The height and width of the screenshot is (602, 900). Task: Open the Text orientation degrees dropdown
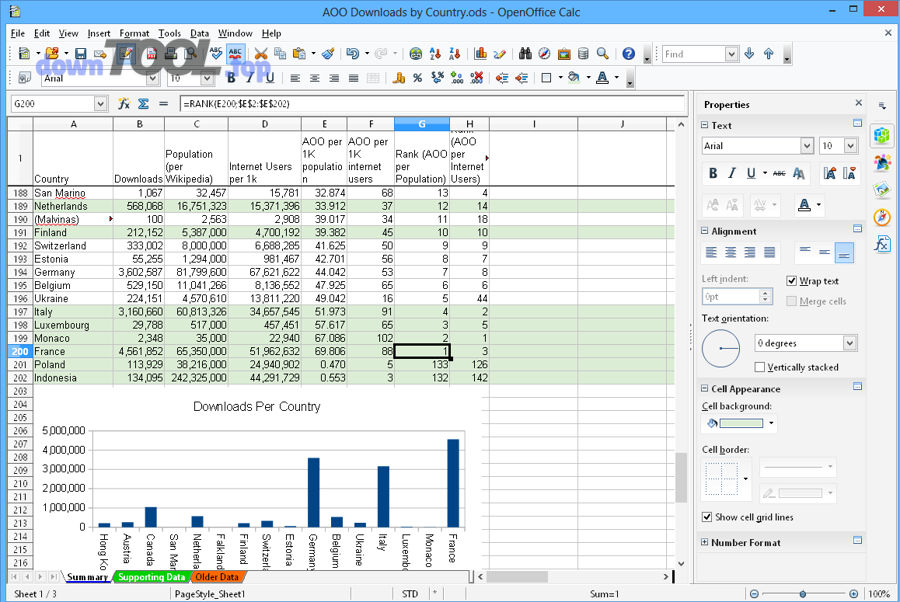pyautogui.click(x=850, y=343)
